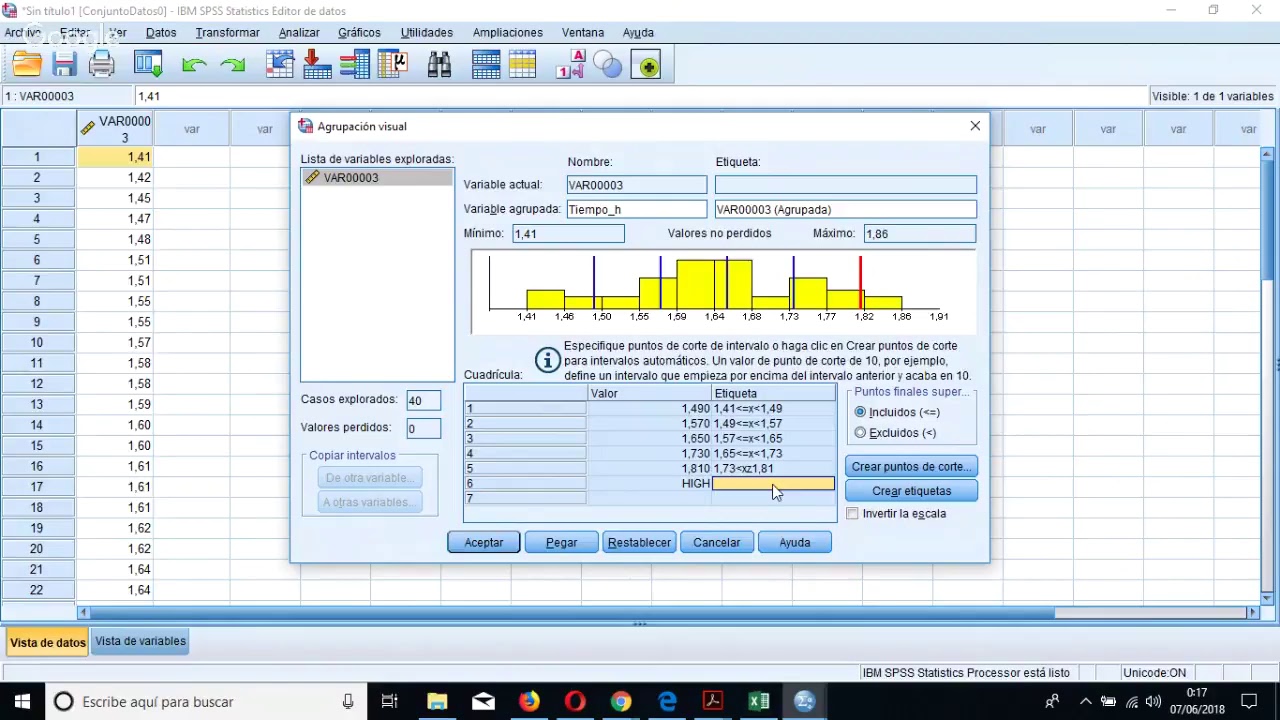The image size is (1280, 720).
Task: Switch to the Vista de variables tab
Action: click(140, 641)
